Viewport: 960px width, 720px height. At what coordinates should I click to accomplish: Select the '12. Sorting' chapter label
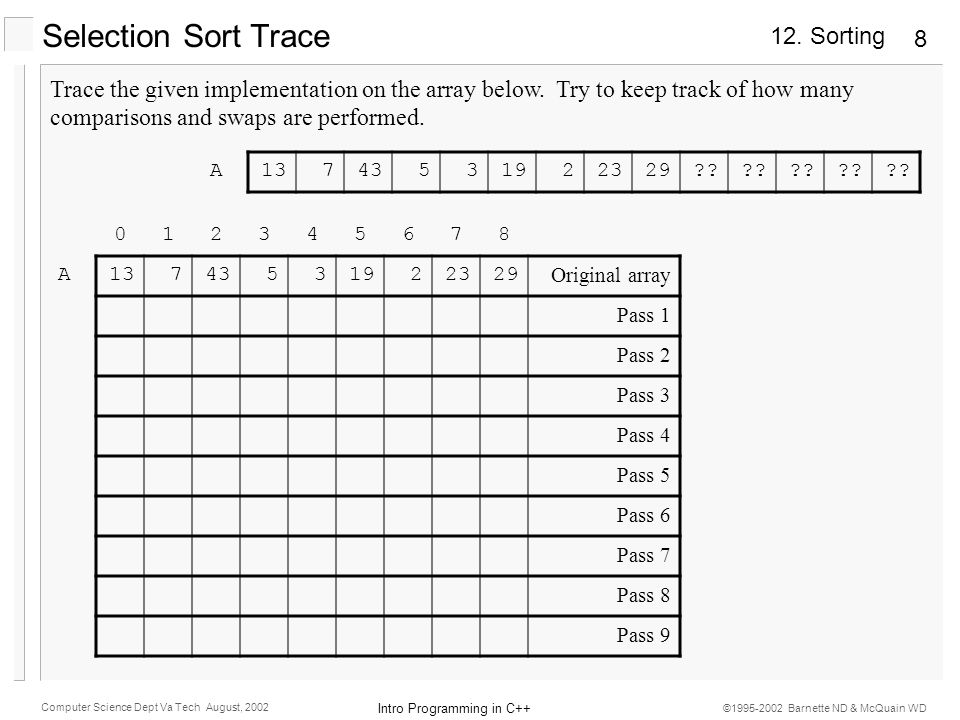click(827, 36)
